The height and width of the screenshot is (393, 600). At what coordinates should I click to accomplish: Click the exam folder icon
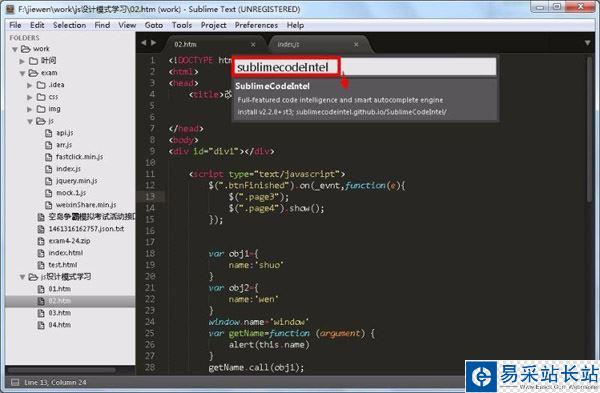click(x=33, y=73)
